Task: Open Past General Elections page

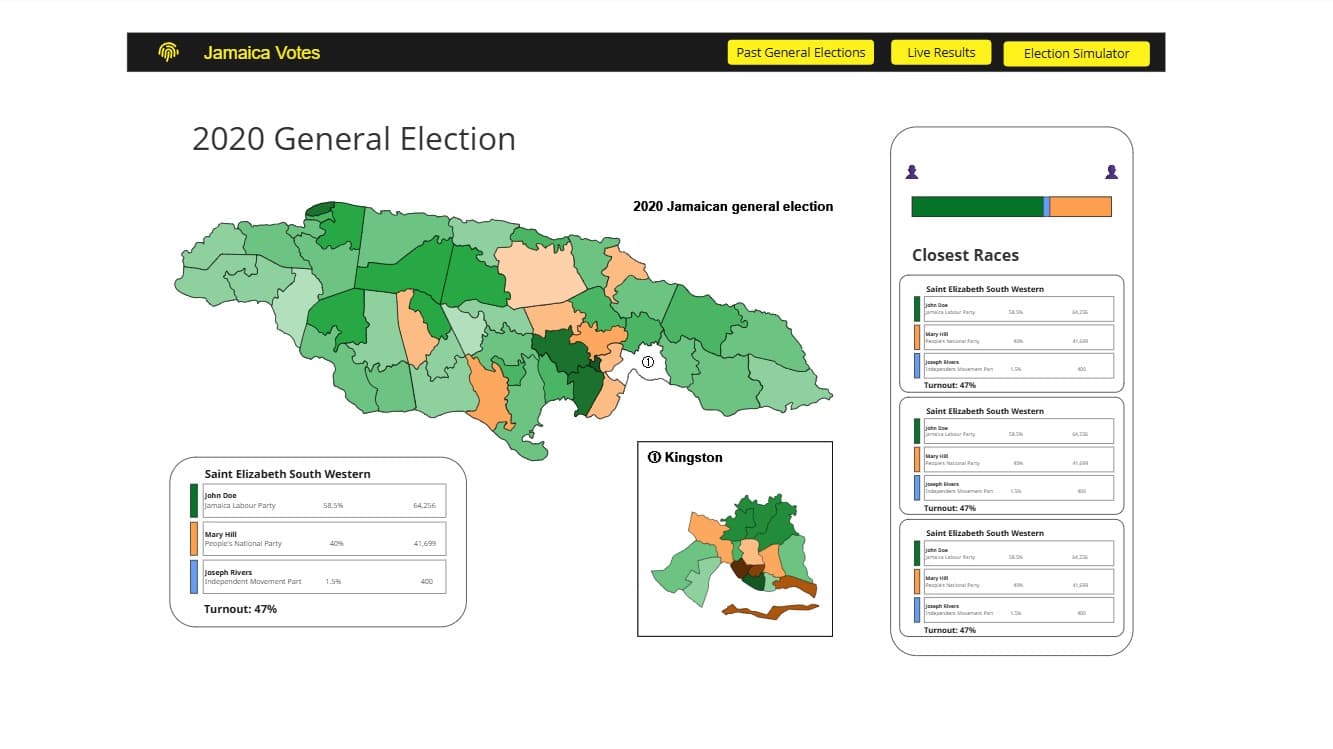Action: point(800,53)
